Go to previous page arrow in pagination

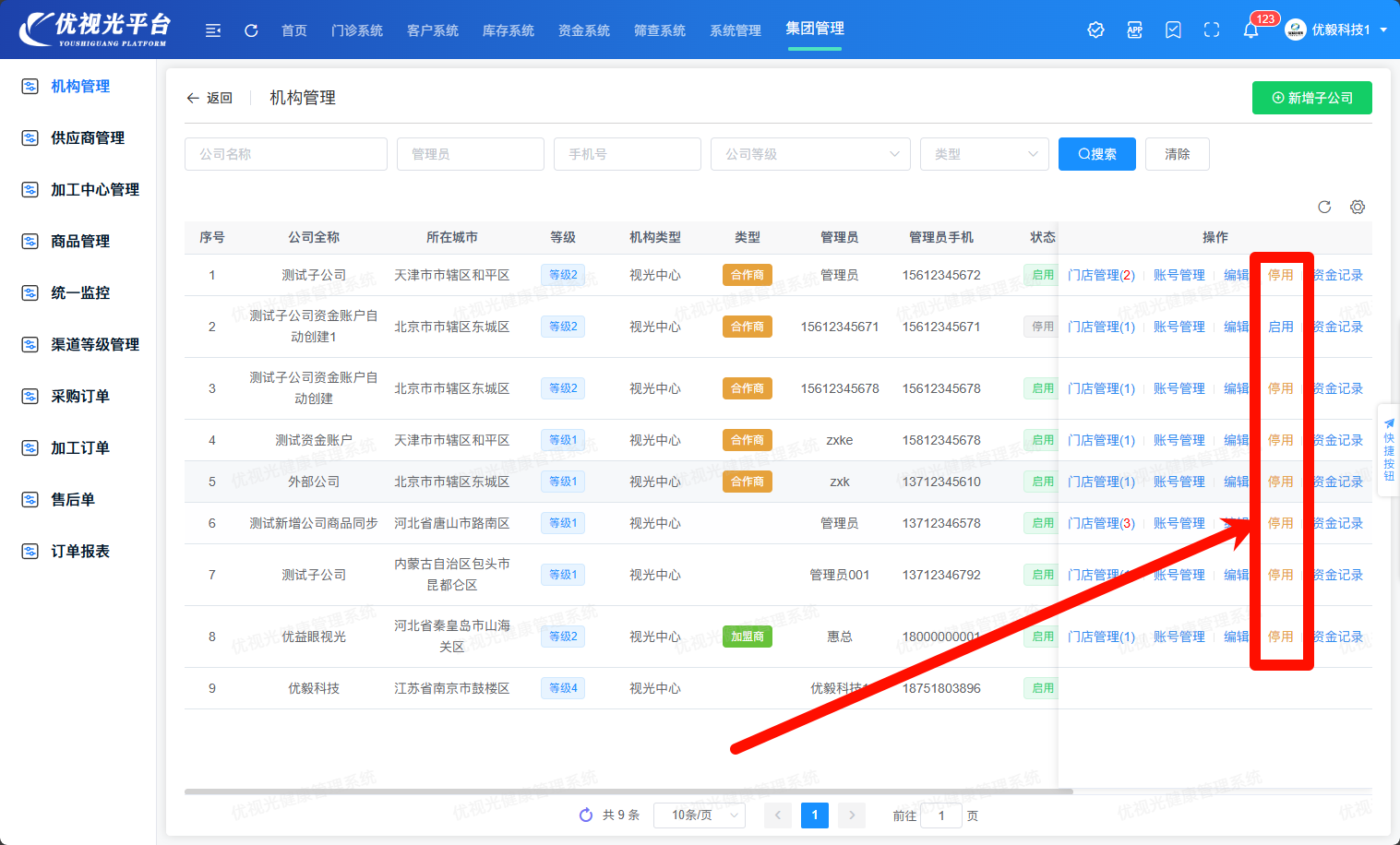(x=778, y=815)
